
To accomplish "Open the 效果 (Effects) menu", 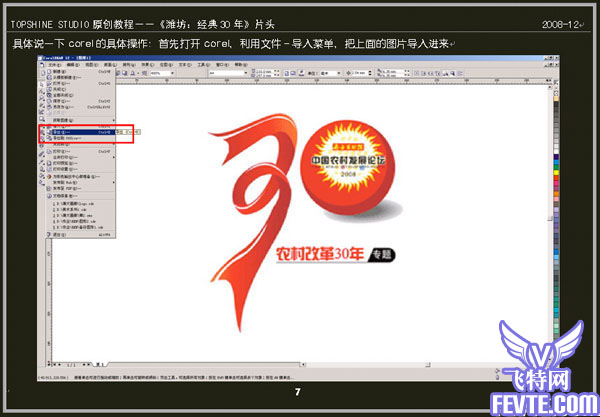I will pos(147,65).
